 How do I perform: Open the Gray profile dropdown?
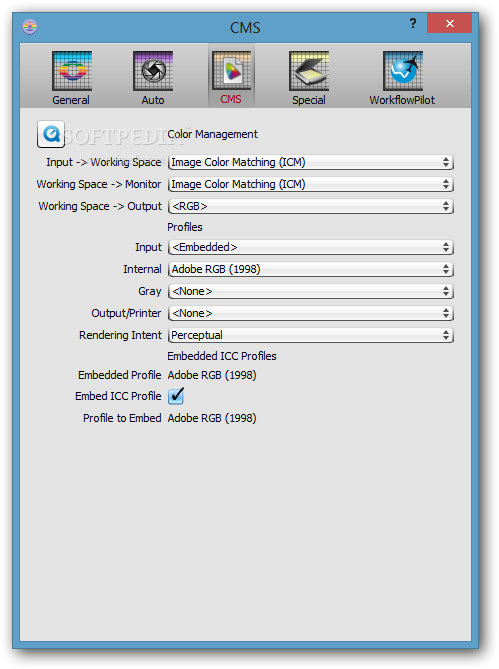pos(311,291)
